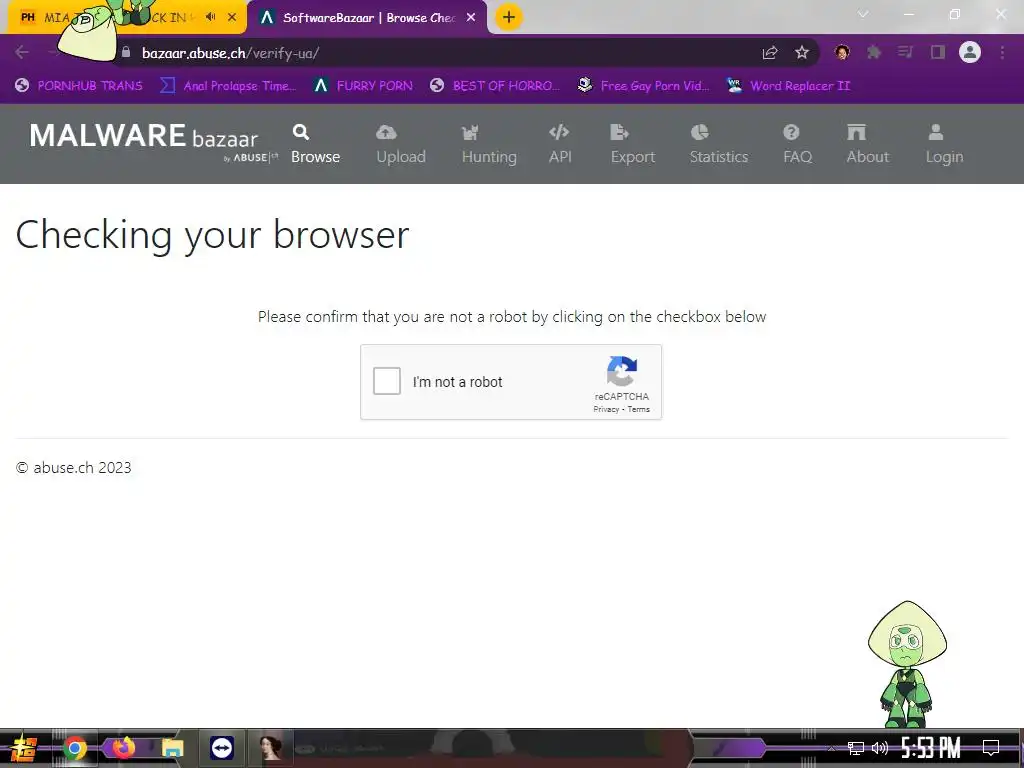The width and height of the screenshot is (1024, 768).
Task: Bookmark this page with the star icon
Action: [802, 52]
